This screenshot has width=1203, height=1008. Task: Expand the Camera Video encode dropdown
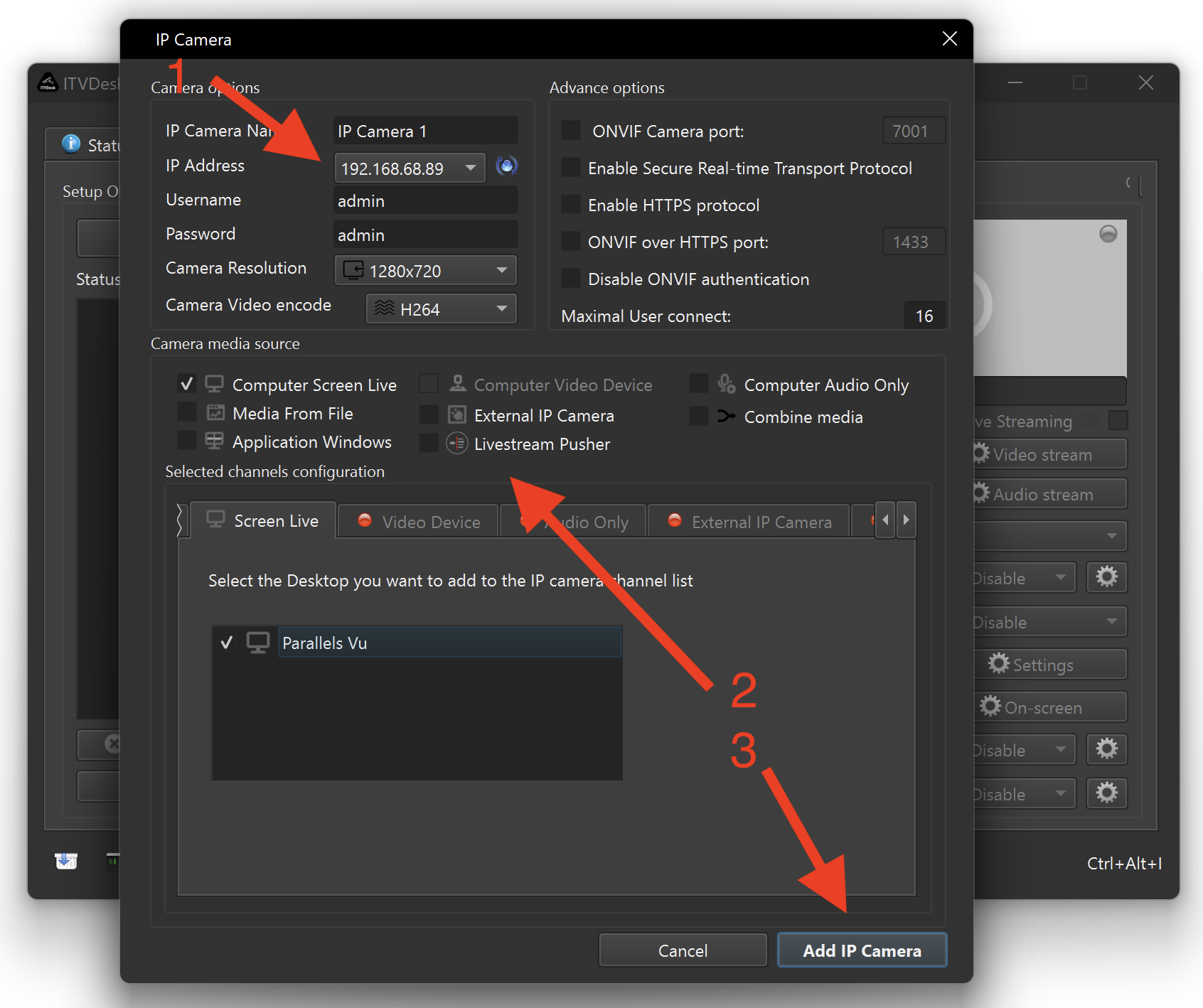tap(441, 309)
